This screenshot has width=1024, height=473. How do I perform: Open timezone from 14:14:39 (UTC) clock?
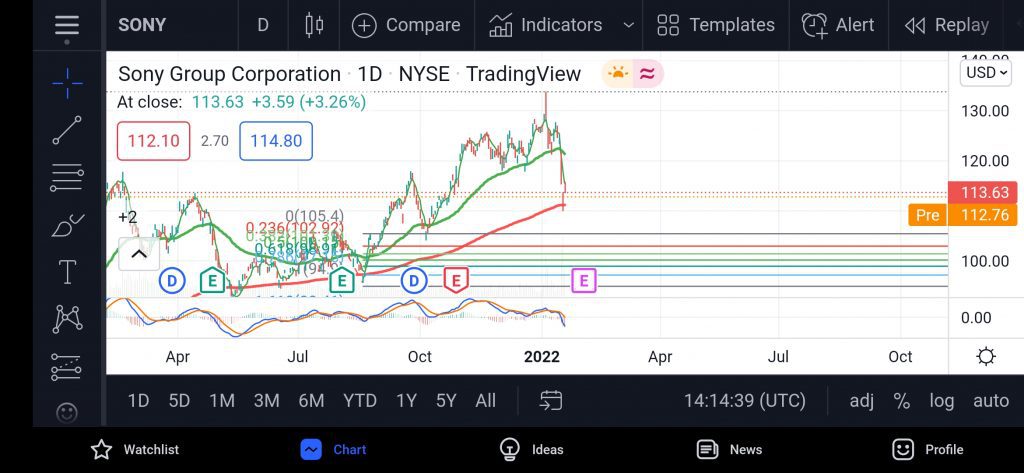click(744, 400)
